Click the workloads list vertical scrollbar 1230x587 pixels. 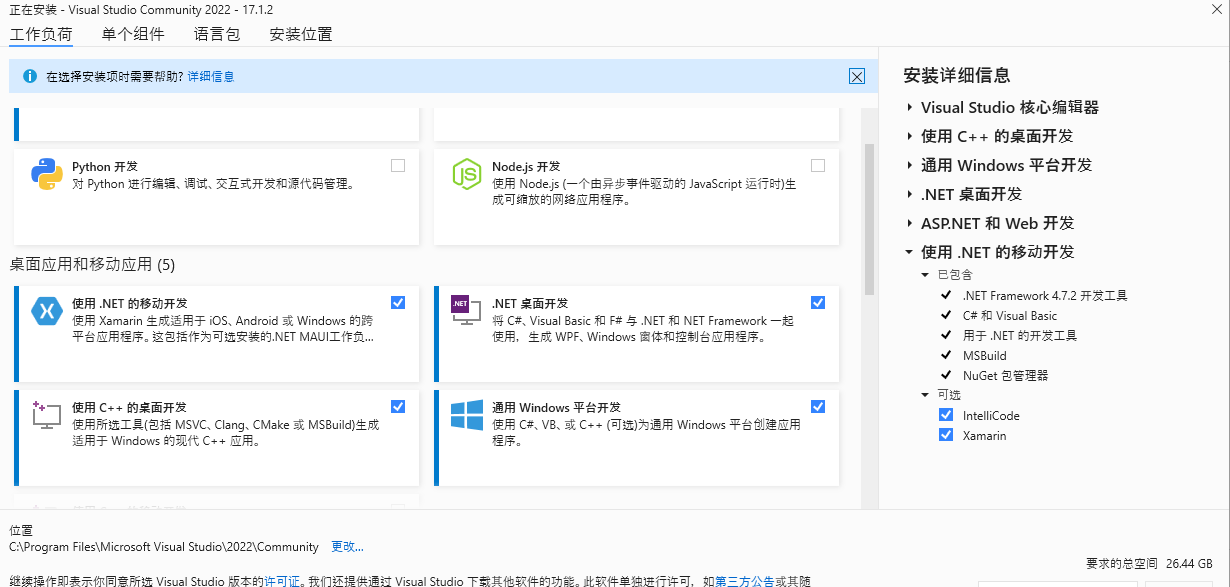[x=869, y=219]
